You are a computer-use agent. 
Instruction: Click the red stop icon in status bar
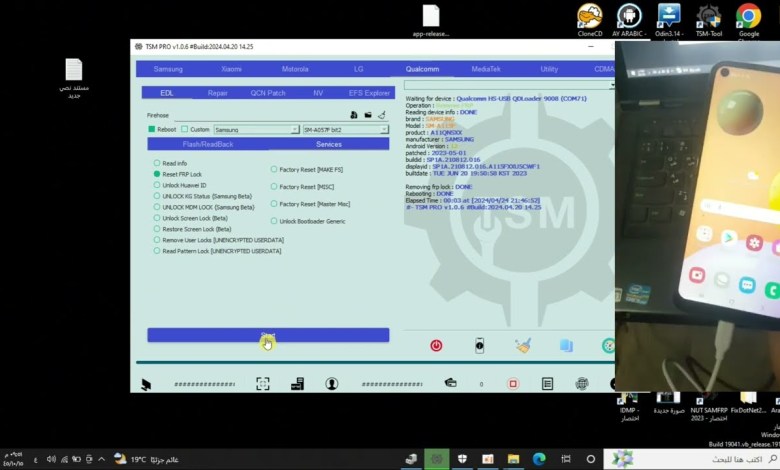pos(513,383)
